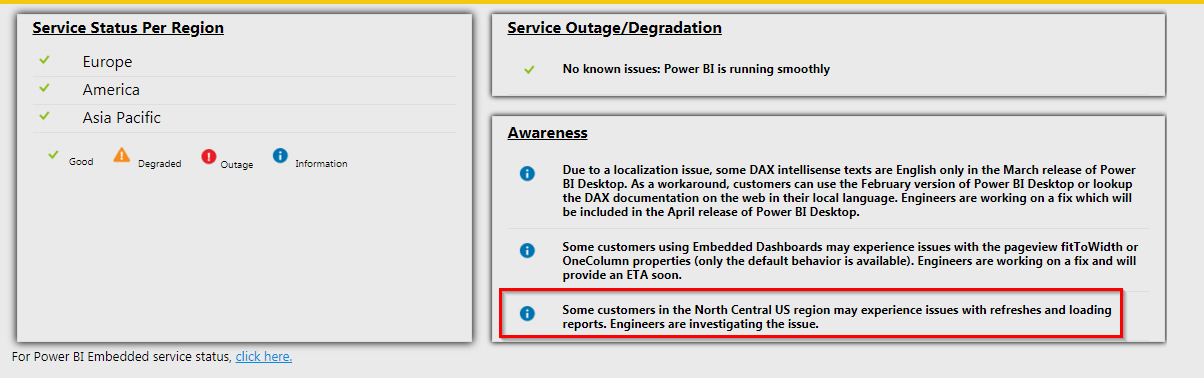Click the green checkmark next to Asia Pacific
Viewport: 1204px width, 378px height.
pos(44,117)
